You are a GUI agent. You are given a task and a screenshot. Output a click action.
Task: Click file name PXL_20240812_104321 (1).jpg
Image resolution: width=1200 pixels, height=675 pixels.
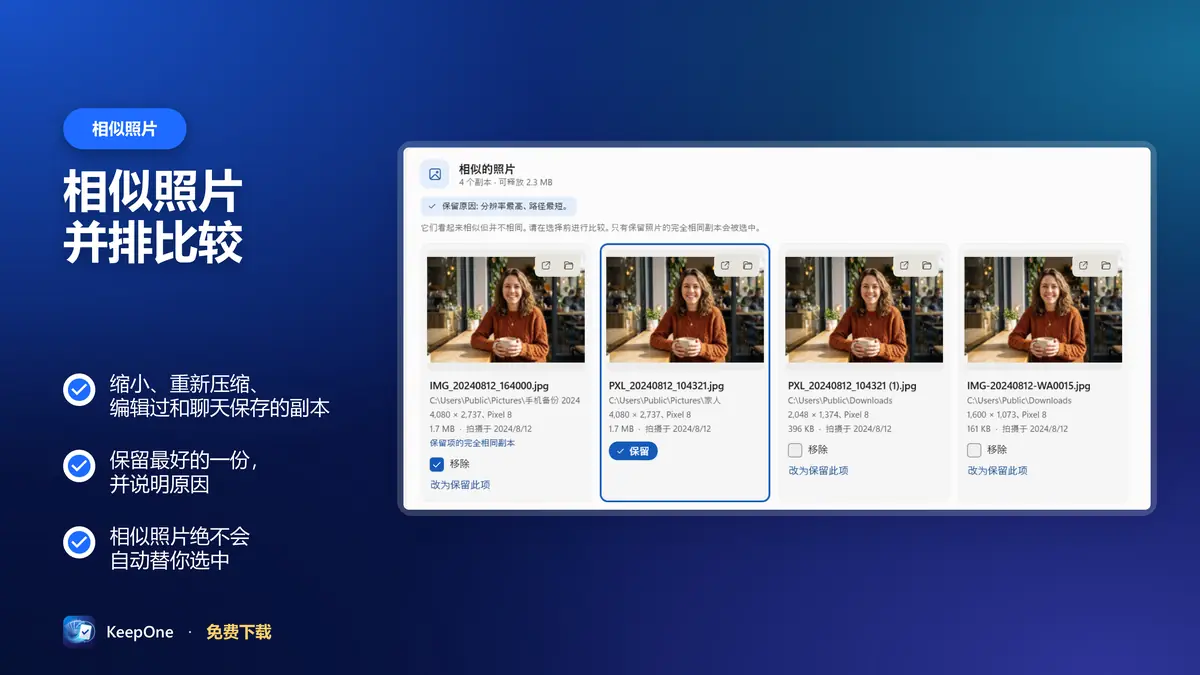(x=852, y=386)
